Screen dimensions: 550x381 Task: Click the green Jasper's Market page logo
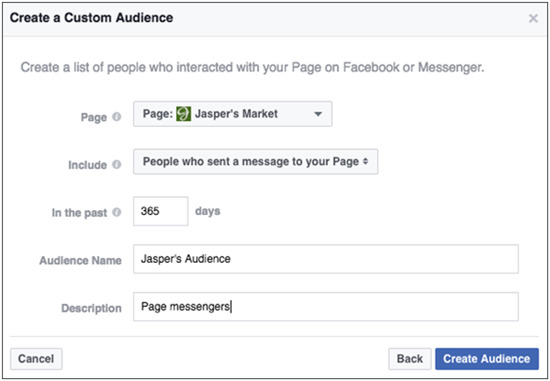click(183, 114)
